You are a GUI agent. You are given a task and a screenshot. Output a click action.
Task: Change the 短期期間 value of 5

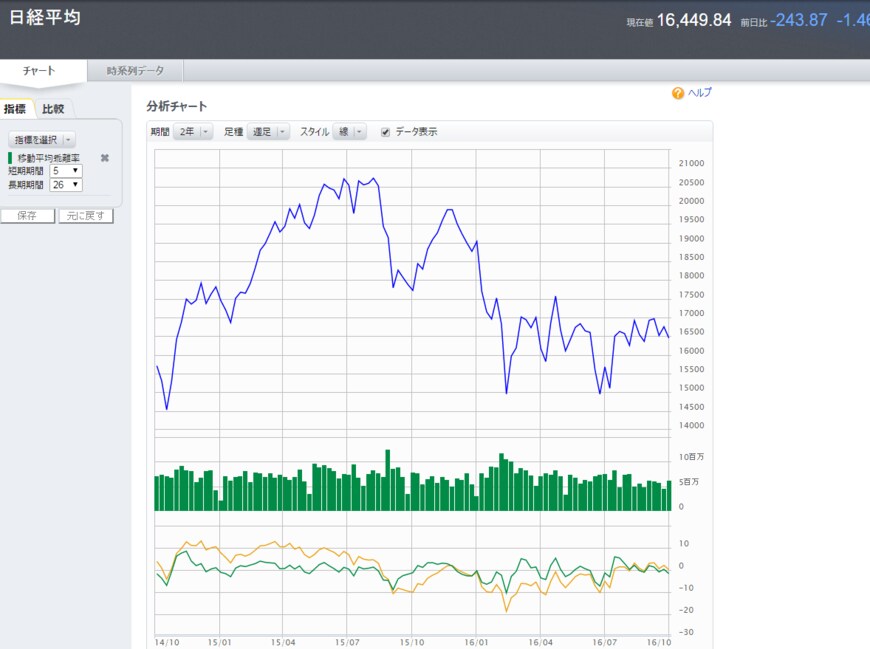66,171
